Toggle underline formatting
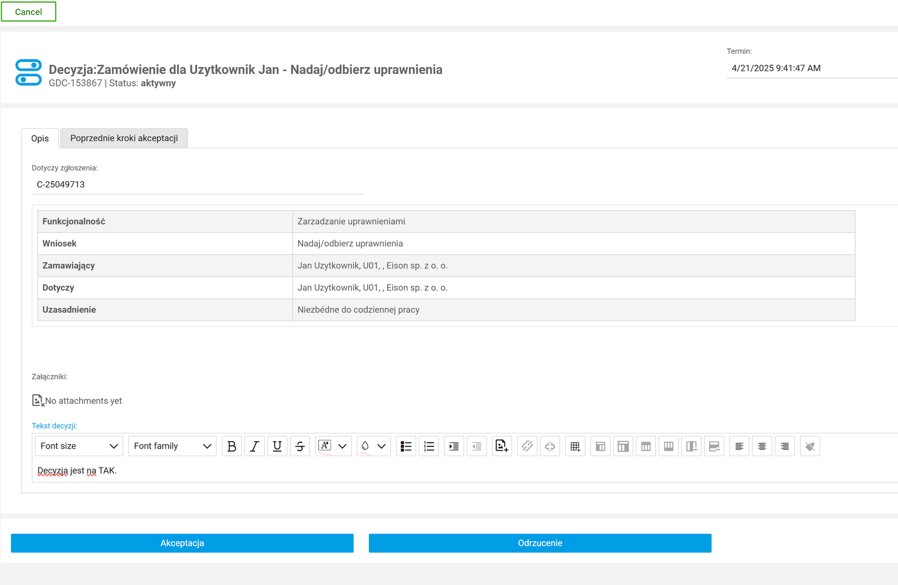The image size is (898, 585). click(277, 447)
